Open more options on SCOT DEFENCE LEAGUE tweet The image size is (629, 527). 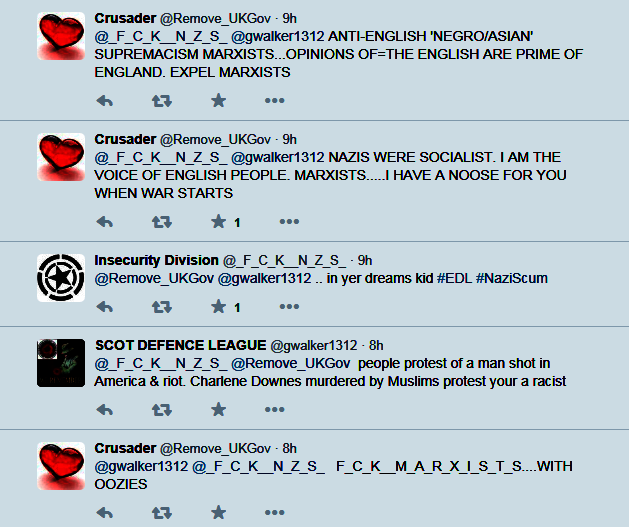click(x=275, y=409)
